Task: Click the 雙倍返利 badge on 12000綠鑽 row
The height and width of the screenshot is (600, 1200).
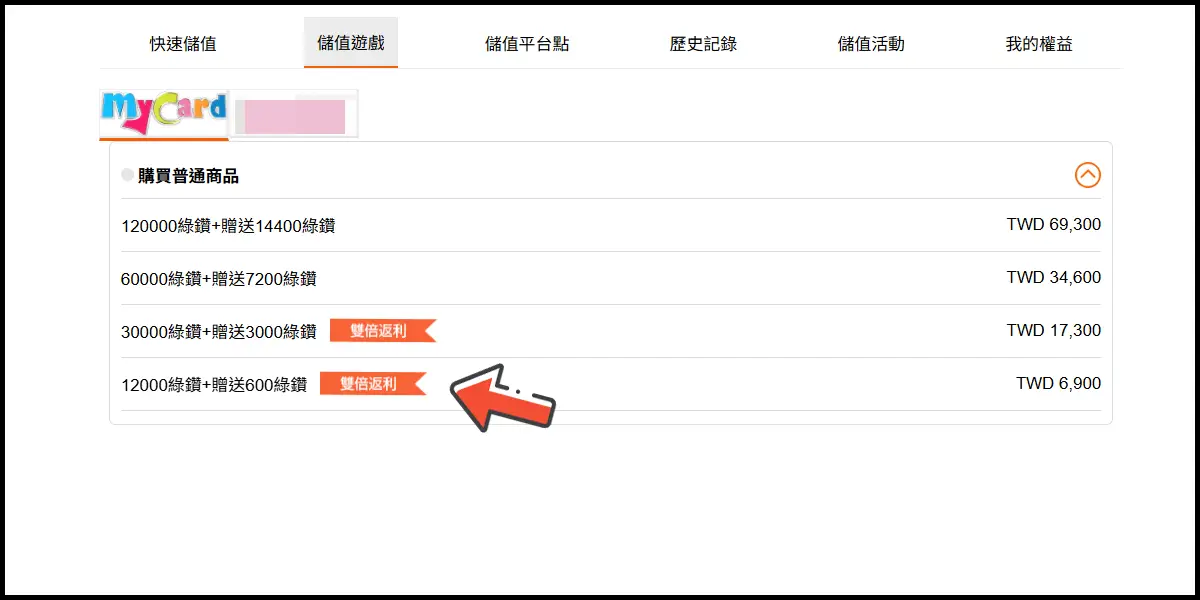Action: pyautogui.click(x=373, y=384)
